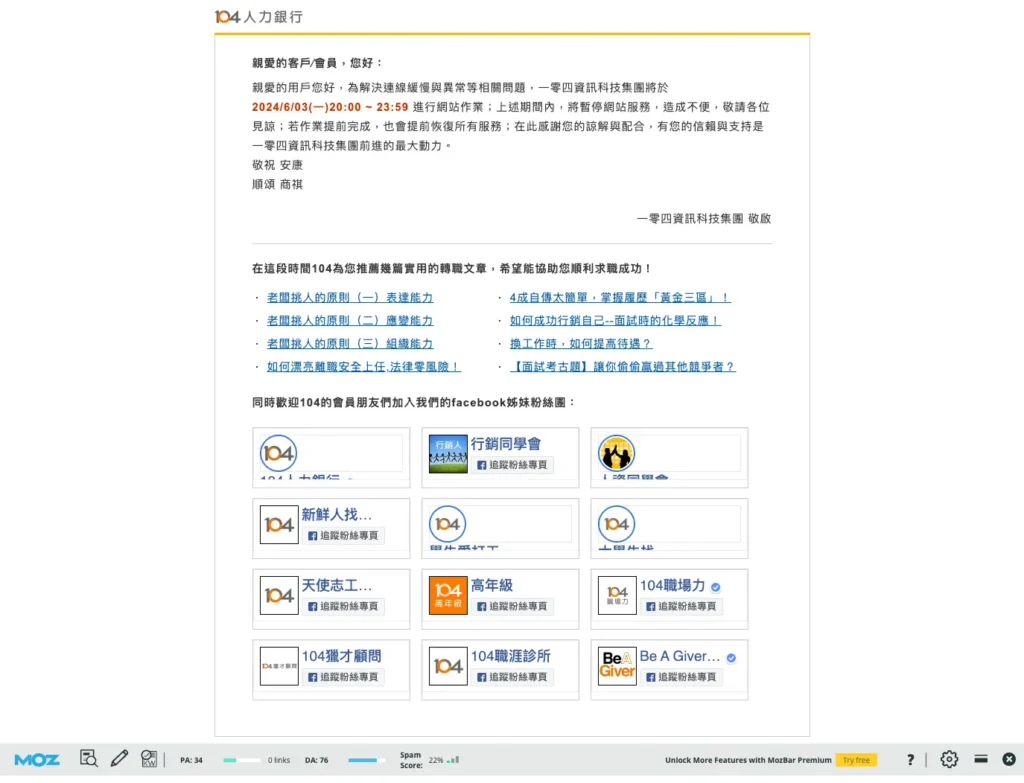1024x783 pixels.
Task: Toggle the MozBar link highlighting pencil
Action: pyautogui.click(x=119, y=759)
